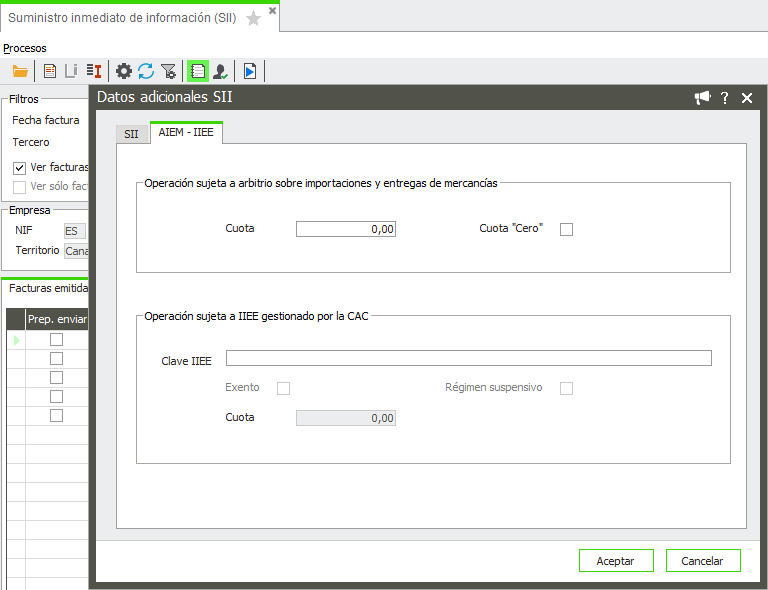The height and width of the screenshot is (590, 768).
Task: Click the green highlighted notepad icon
Action: [x=198, y=71]
